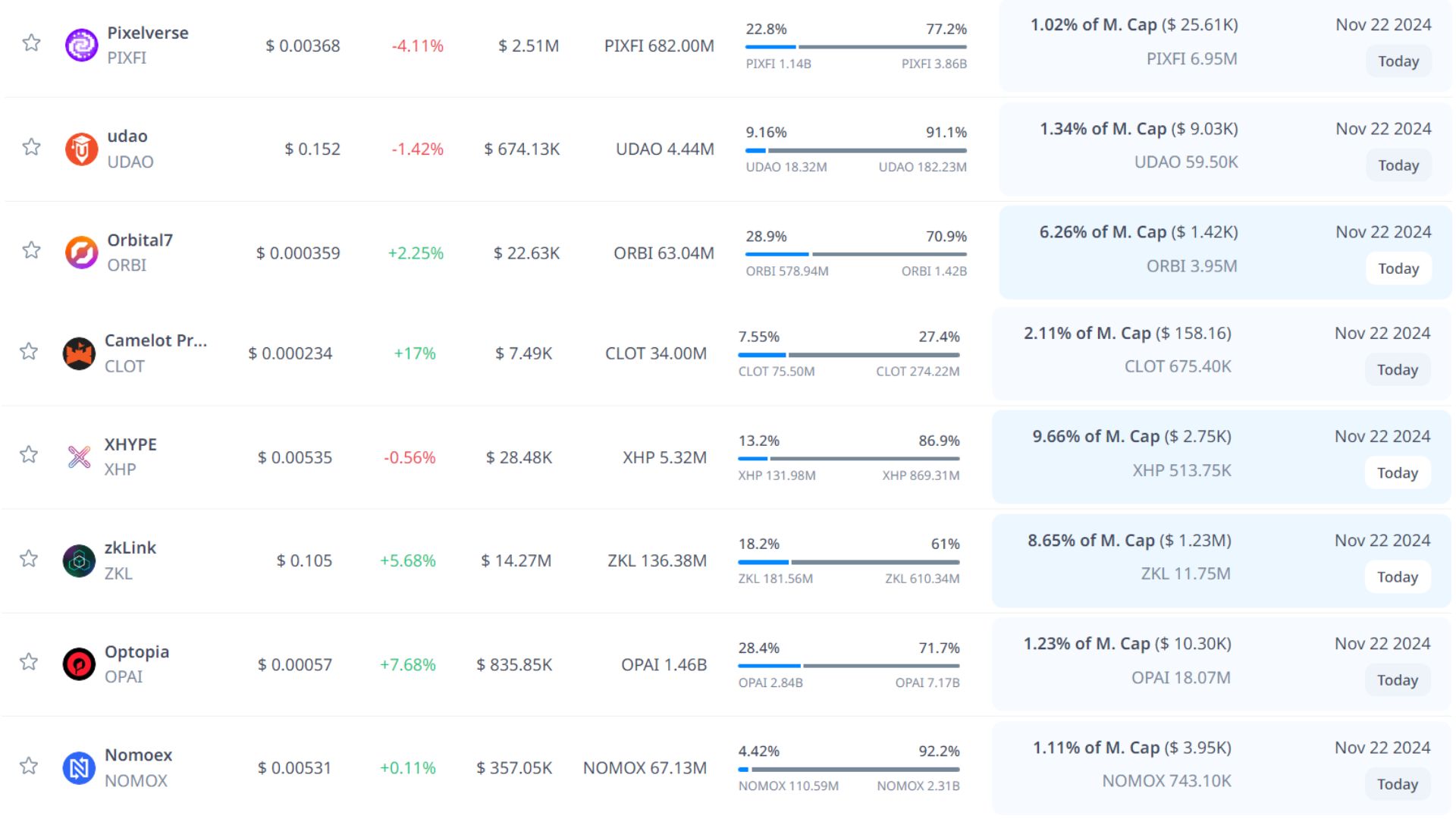This screenshot has width=1456, height=819.
Task: Click the Nomoex blue N logo
Action: tap(79, 768)
